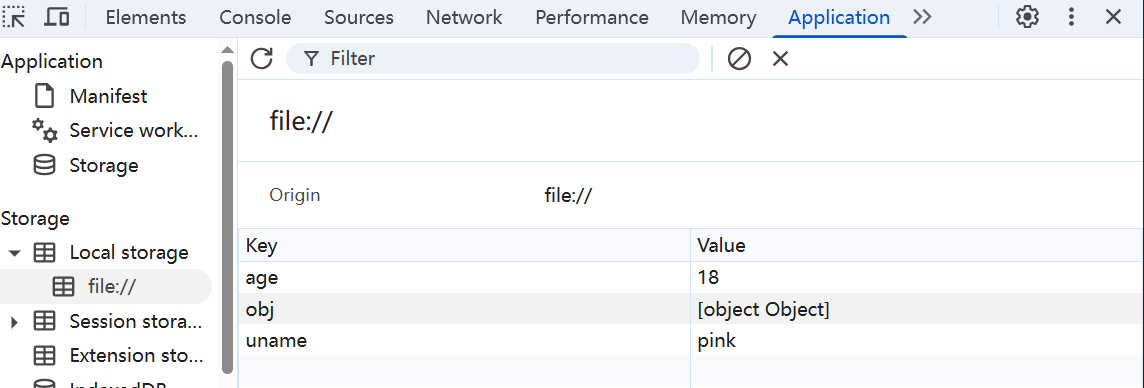This screenshot has height=388, width=1144.
Task: Collapse the Local storage tree node
Action: (15, 253)
